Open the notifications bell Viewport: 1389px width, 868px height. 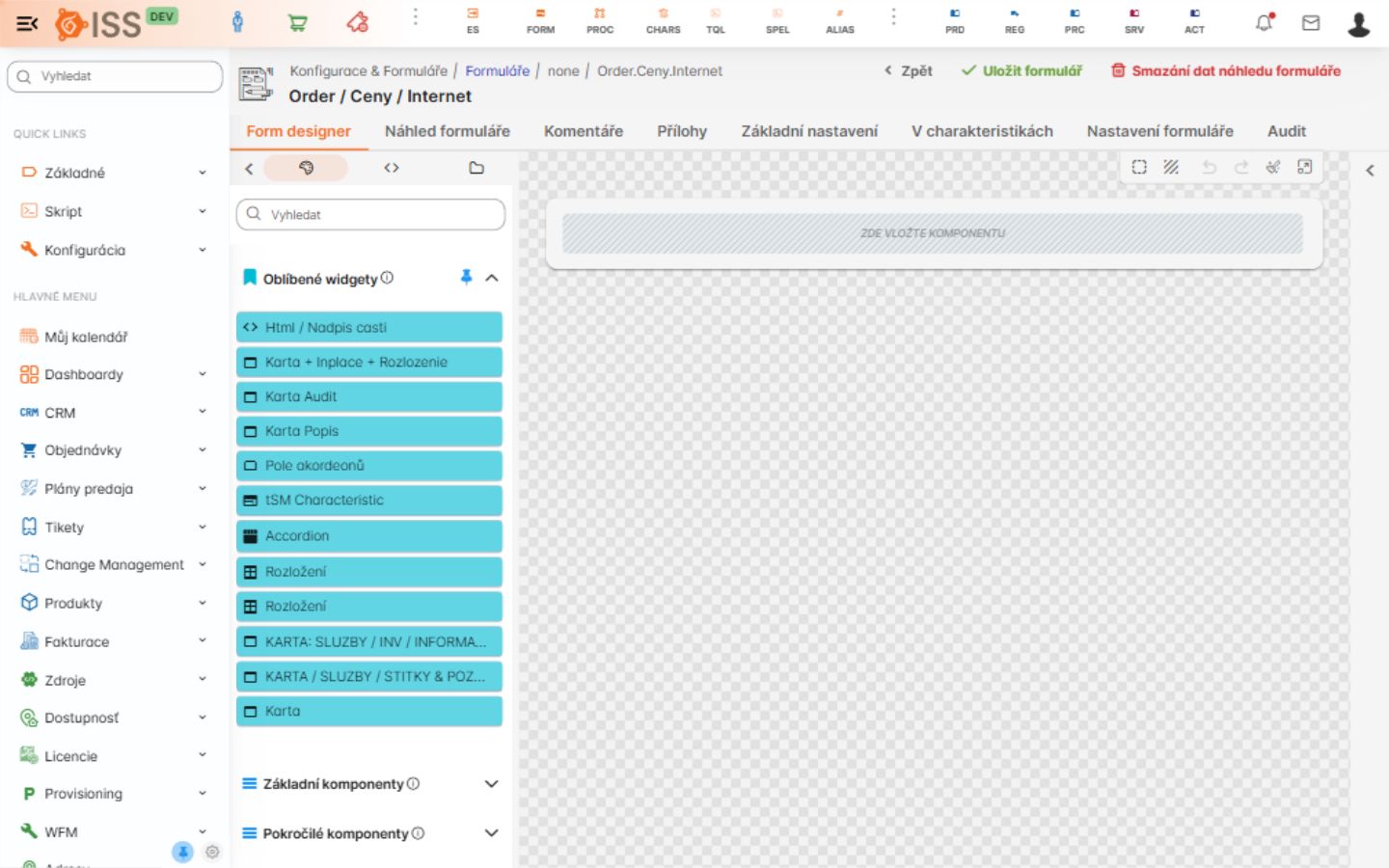pos(1264,22)
